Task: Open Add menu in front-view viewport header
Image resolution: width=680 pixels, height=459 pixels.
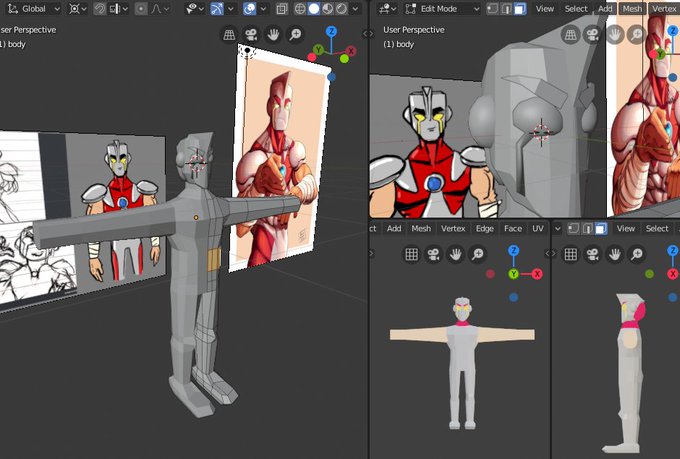Action: [x=394, y=229]
